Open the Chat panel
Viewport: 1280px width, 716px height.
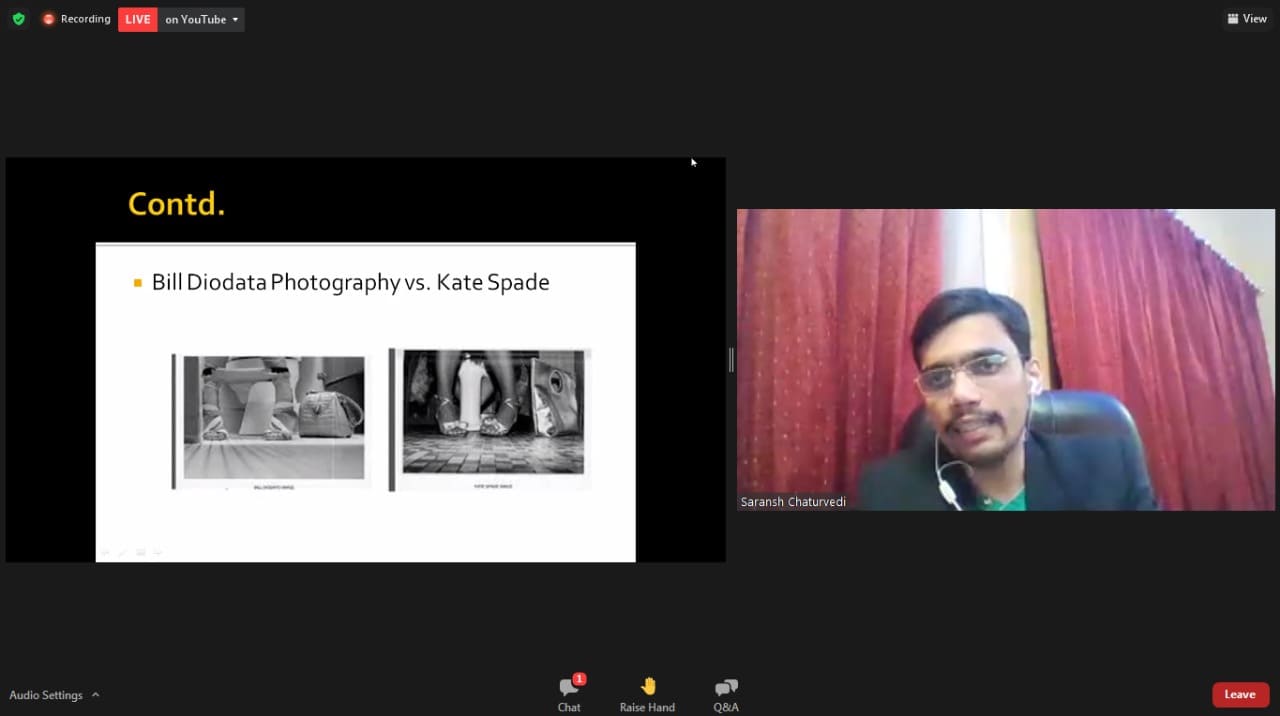[x=569, y=694]
